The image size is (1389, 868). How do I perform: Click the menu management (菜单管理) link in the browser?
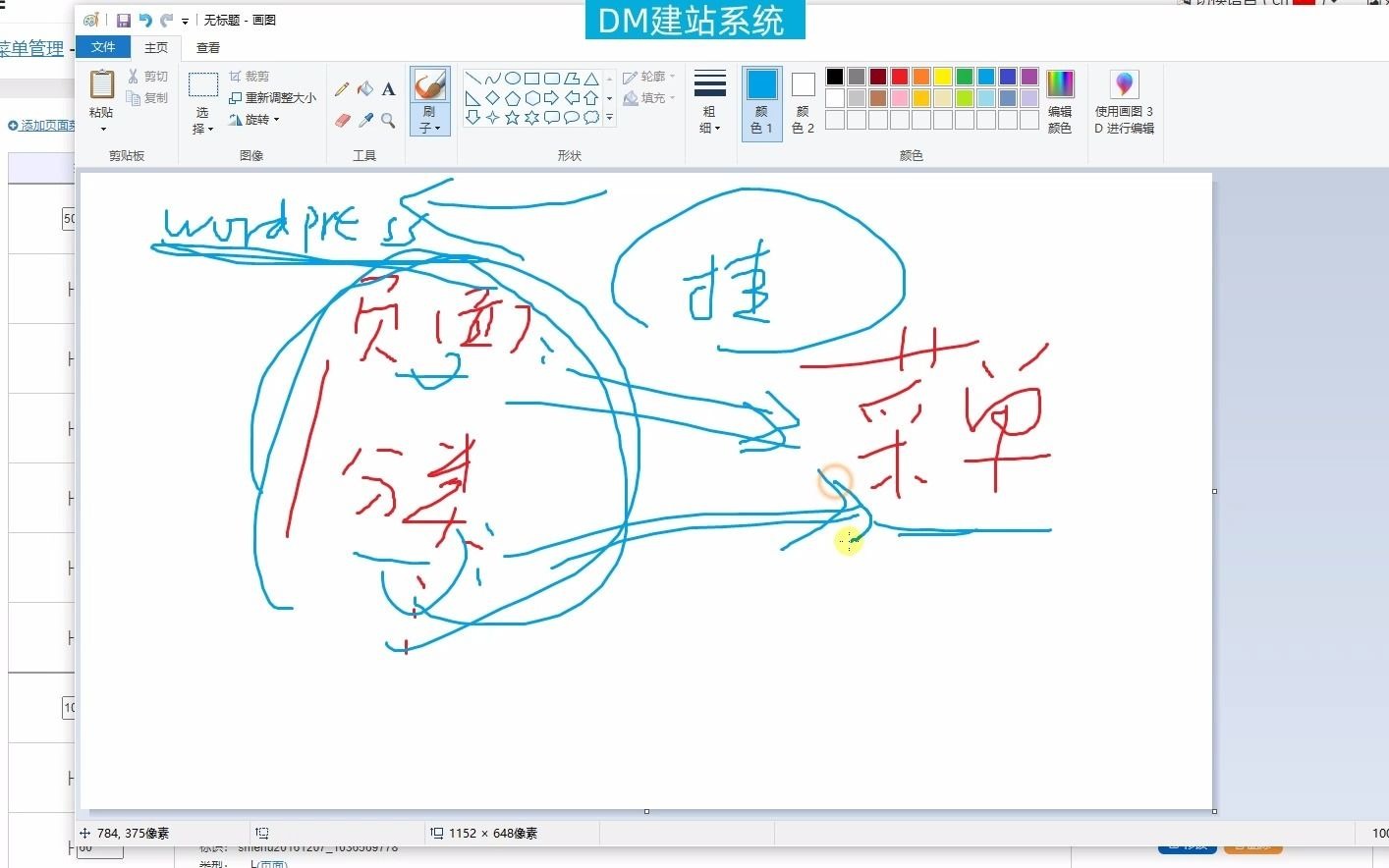[x=31, y=48]
